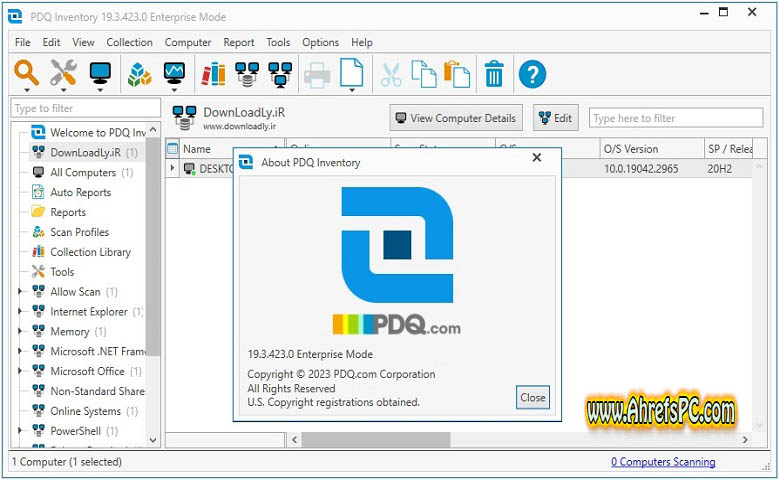Screen dimensions: 780x480
Task: Select Non-Standard Shares collection in tree
Action: pos(88,391)
